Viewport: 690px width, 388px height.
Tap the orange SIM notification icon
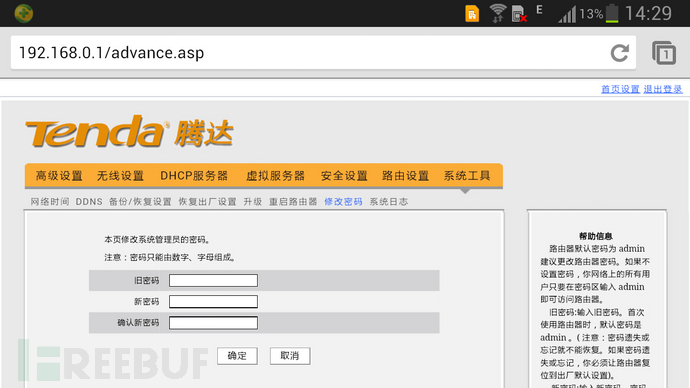[472, 13]
